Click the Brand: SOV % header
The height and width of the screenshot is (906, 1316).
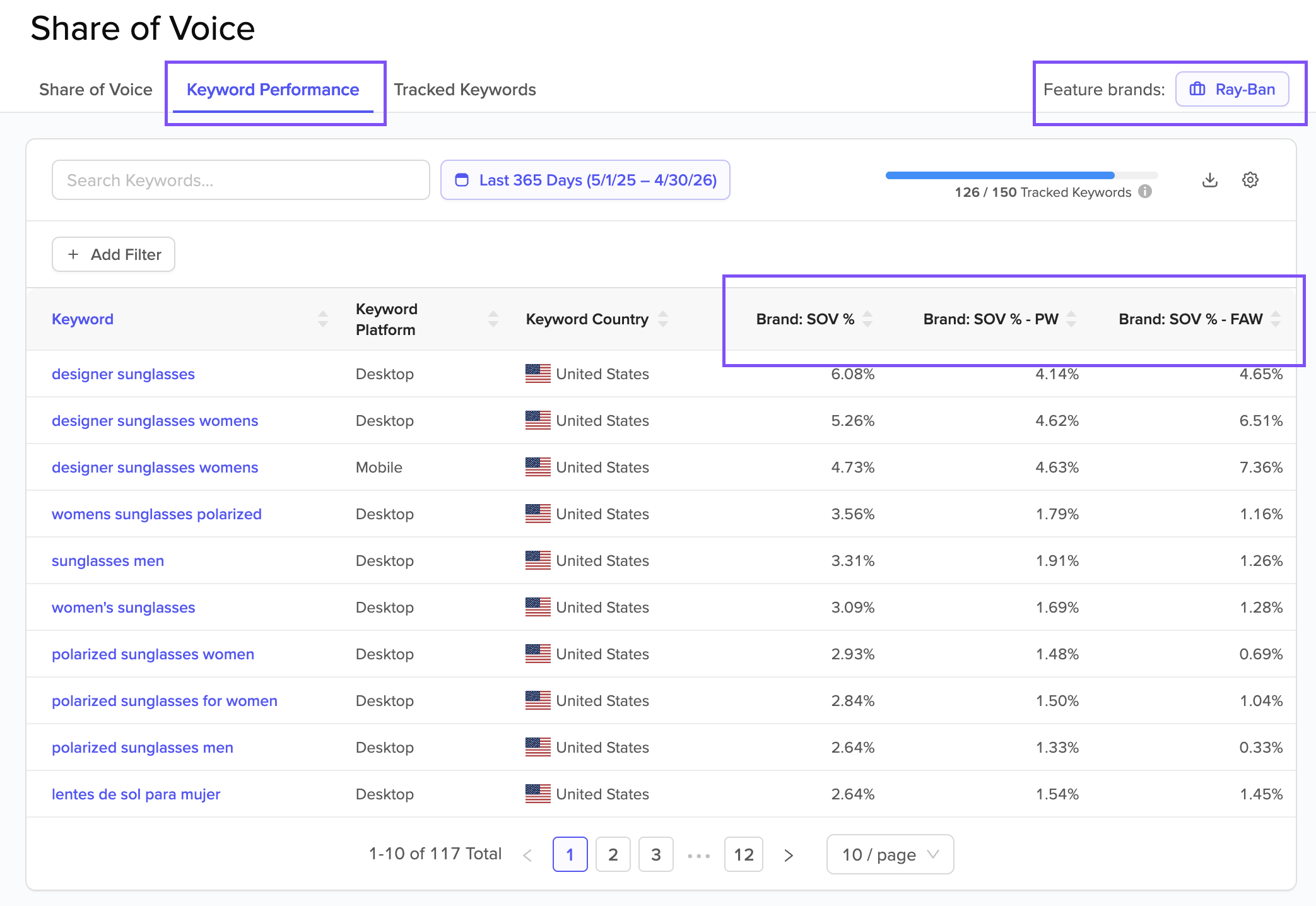click(805, 319)
